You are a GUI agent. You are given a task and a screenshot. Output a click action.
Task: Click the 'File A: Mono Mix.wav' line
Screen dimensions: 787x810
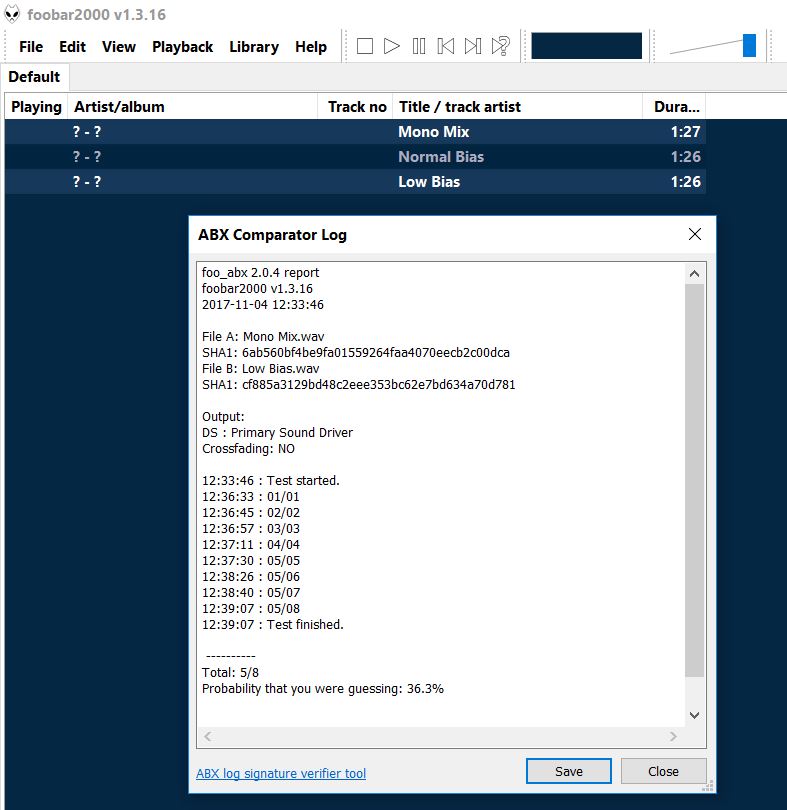263,337
